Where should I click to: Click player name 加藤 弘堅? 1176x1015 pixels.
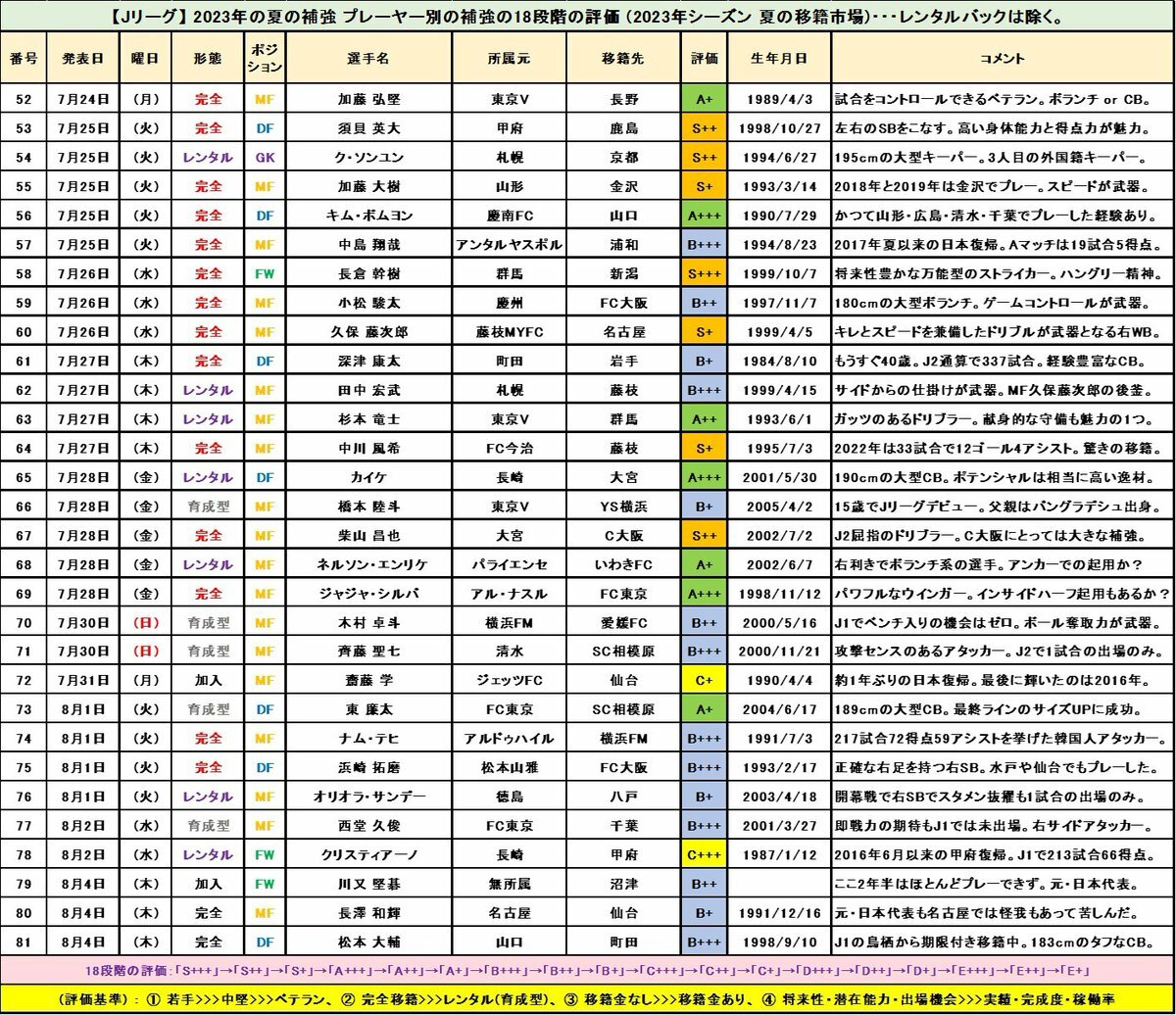(368, 99)
